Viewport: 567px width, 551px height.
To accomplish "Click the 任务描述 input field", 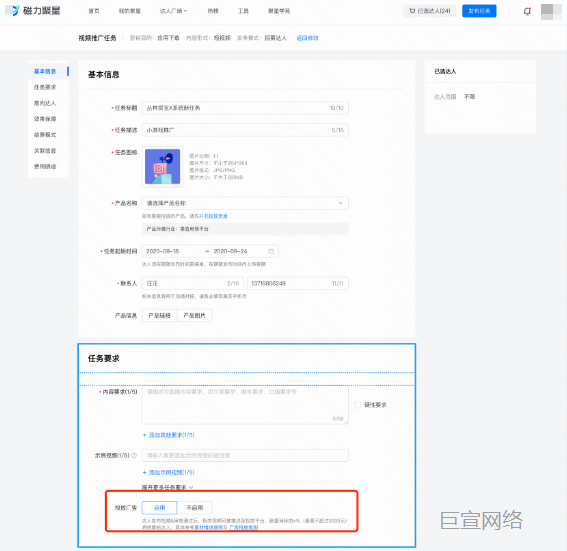I will pos(245,130).
